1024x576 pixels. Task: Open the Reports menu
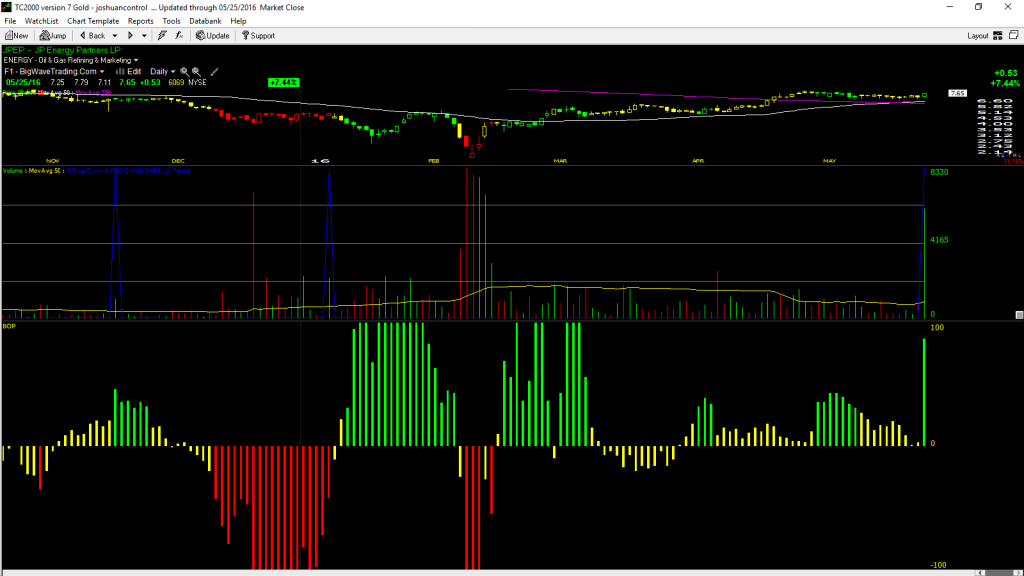click(x=140, y=21)
